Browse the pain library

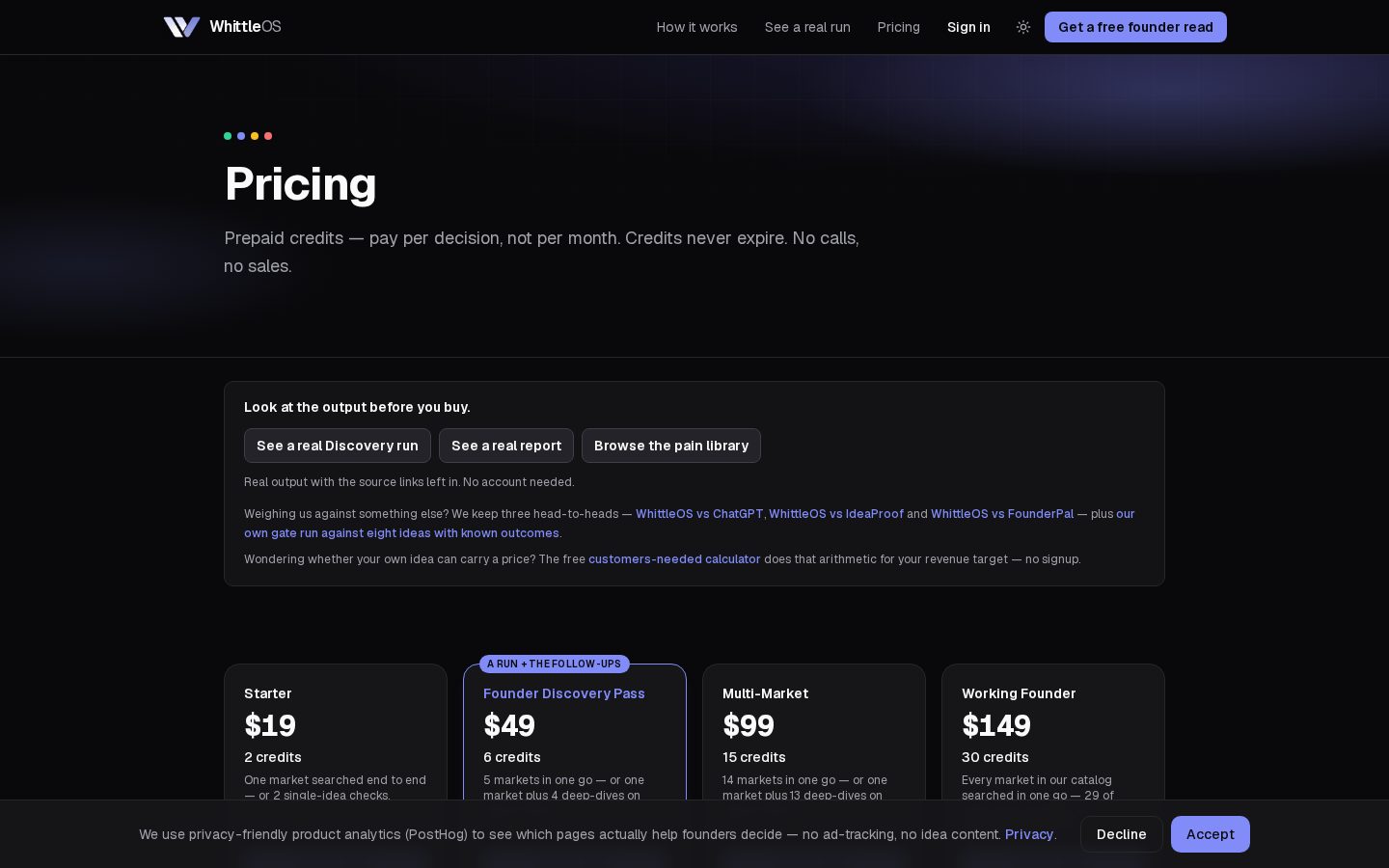pyautogui.click(x=671, y=446)
